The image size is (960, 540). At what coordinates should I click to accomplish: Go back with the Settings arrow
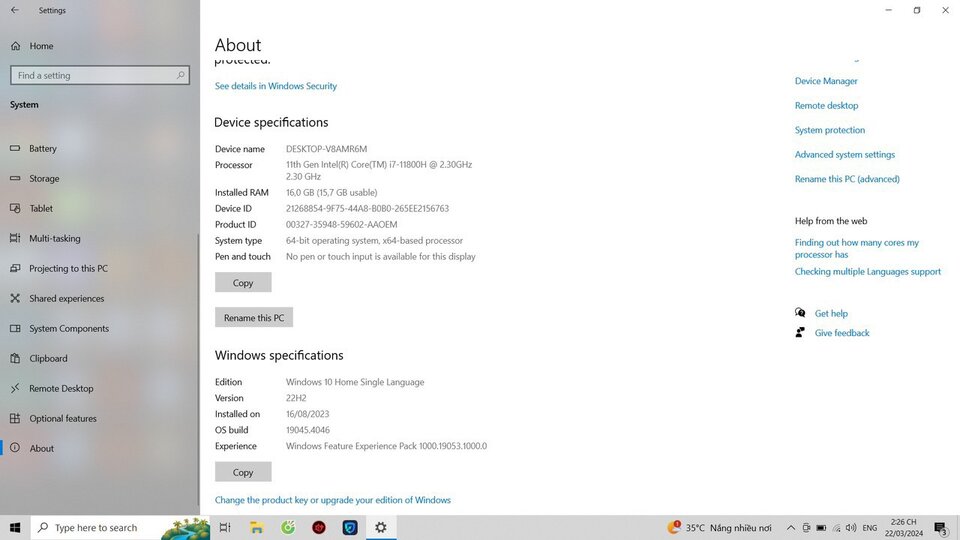pyautogui.click(x=15, y=10)
